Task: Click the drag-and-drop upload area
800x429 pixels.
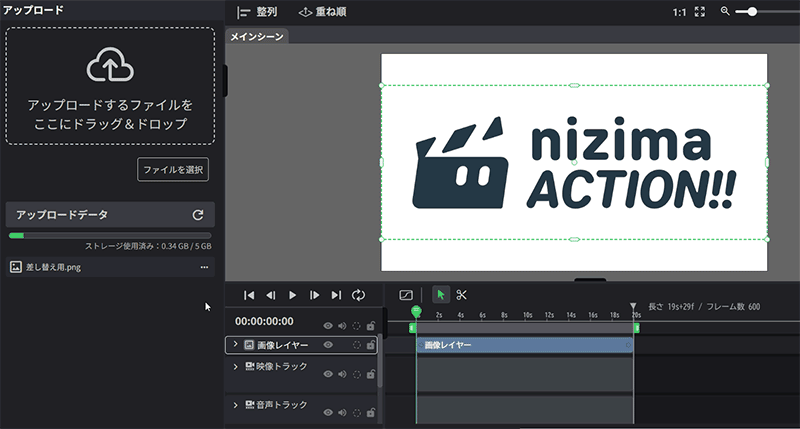Action: pyautogui.click(x=110, y=86)
